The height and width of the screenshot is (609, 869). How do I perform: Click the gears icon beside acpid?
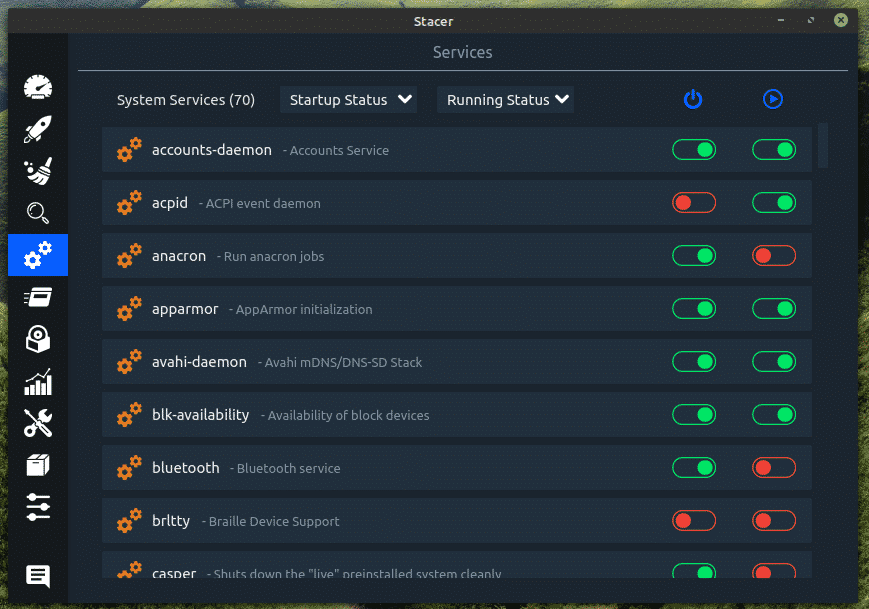pyautogui.click(x=129, y=203)
